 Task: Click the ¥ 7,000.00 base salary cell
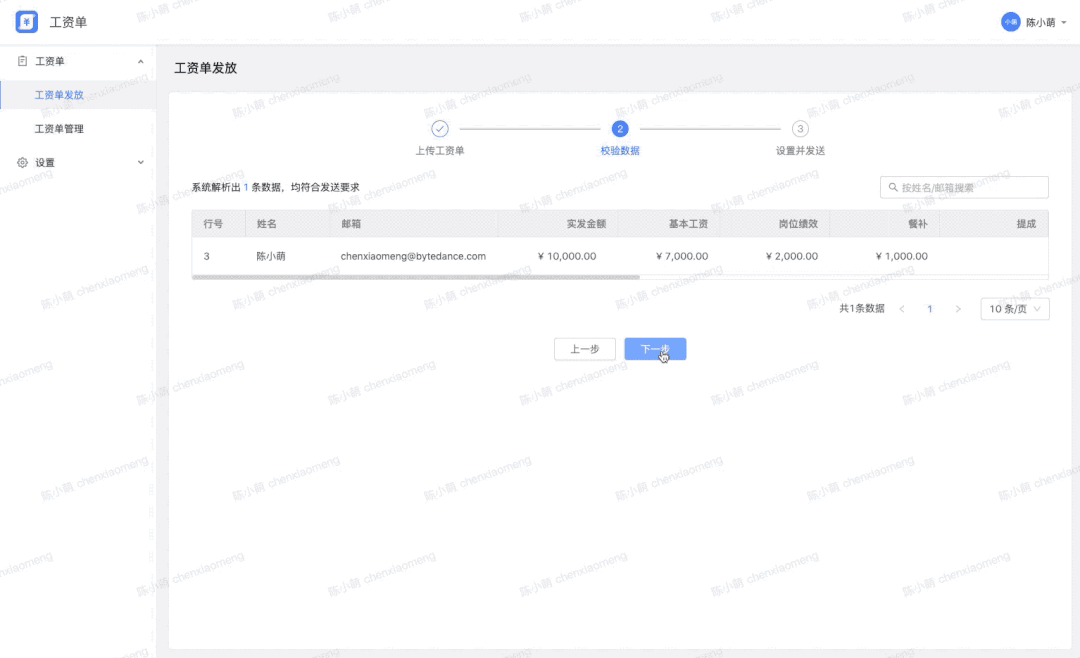(682, 256)
